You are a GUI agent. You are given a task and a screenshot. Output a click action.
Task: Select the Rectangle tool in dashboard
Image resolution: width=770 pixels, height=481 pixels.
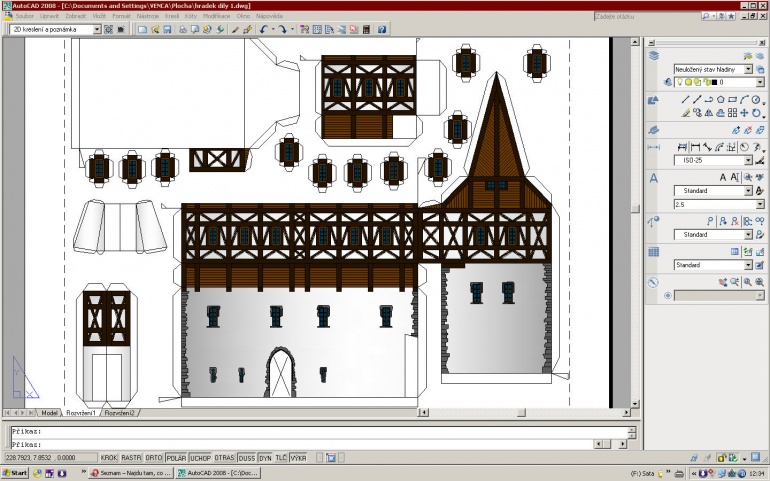[x=732, y=99]
